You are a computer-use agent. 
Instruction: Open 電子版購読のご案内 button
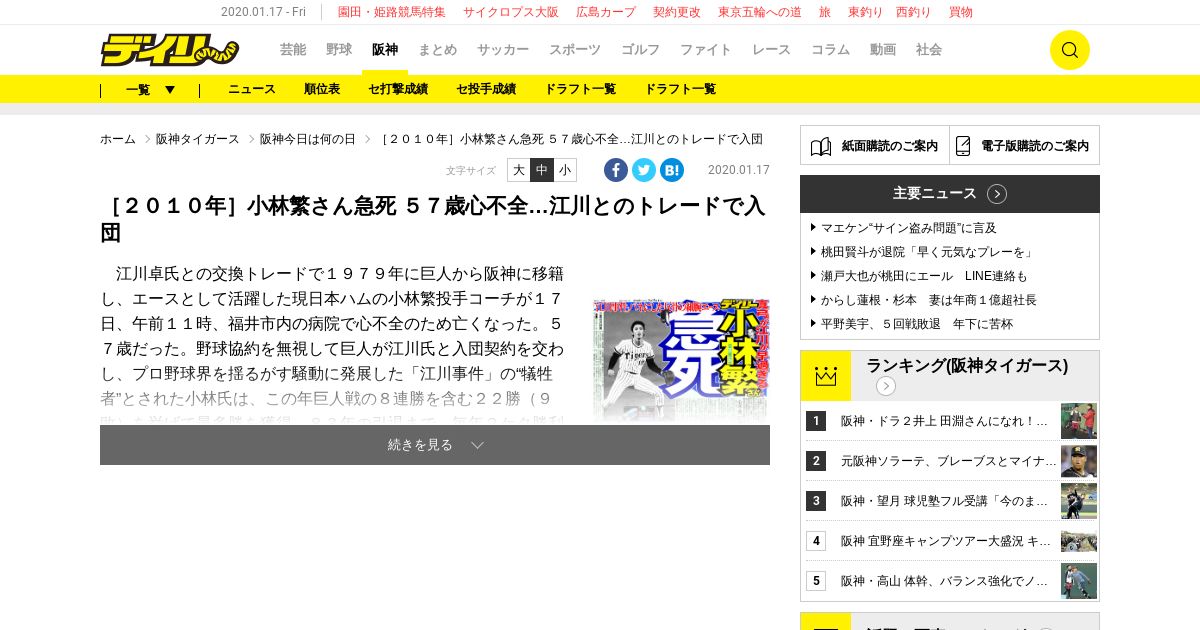(1025, 145)
